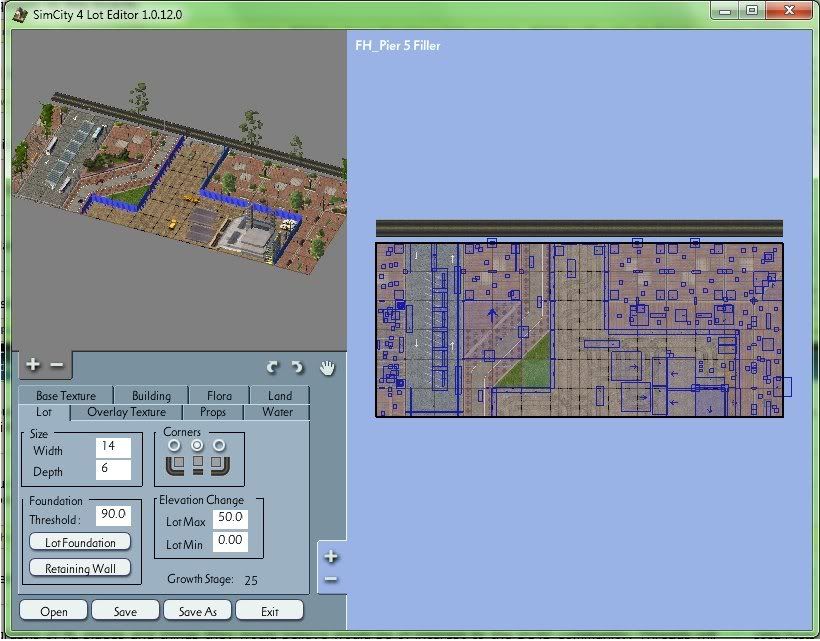Click the Lot Foundation button
This screenshot has height=641, width=820.
(80, 542)
